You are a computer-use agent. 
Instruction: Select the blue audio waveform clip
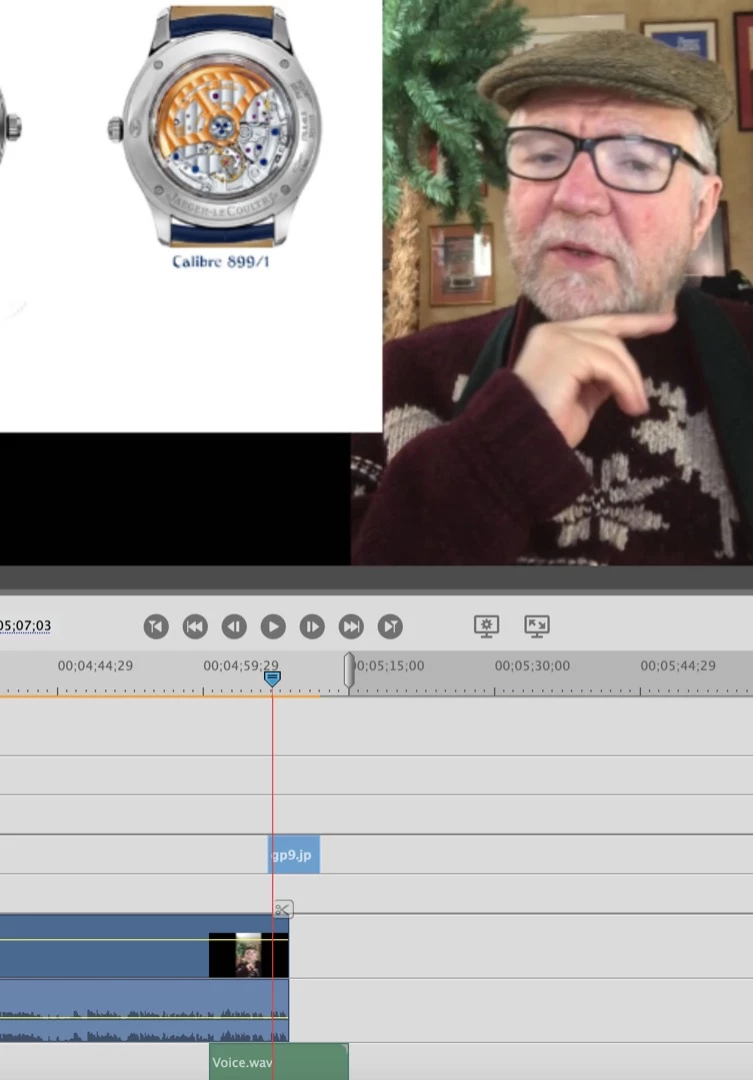[x=144, y=1010]
